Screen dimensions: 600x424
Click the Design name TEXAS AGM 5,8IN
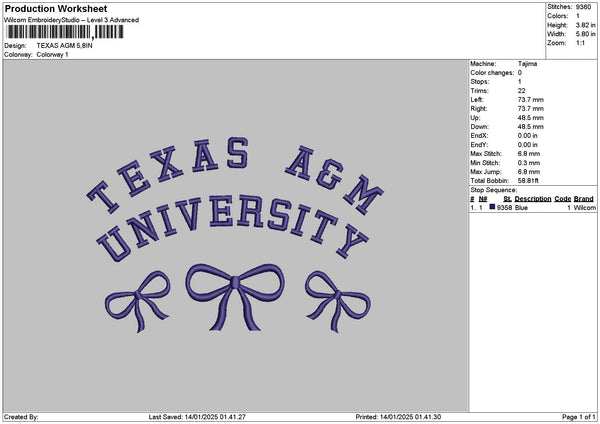64,46
